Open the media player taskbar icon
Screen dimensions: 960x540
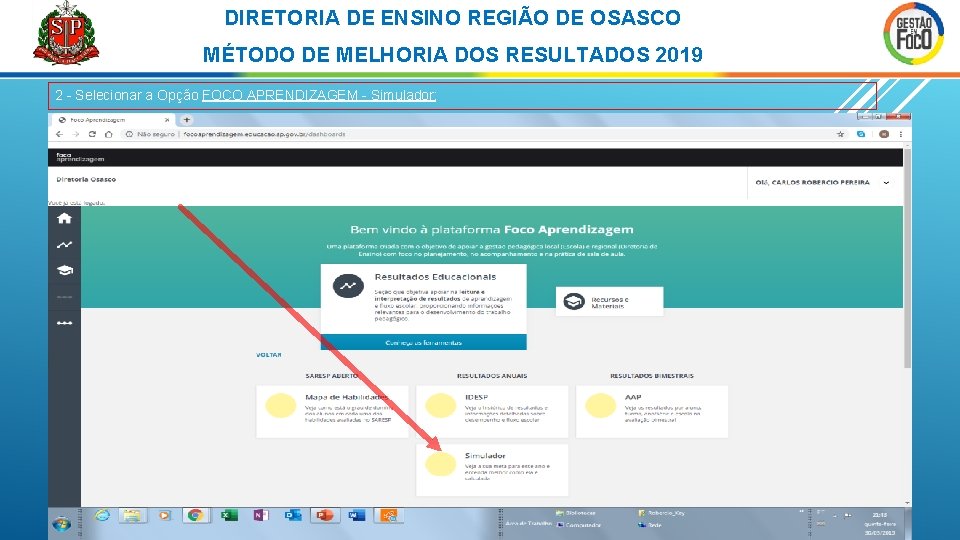[164, 516]
